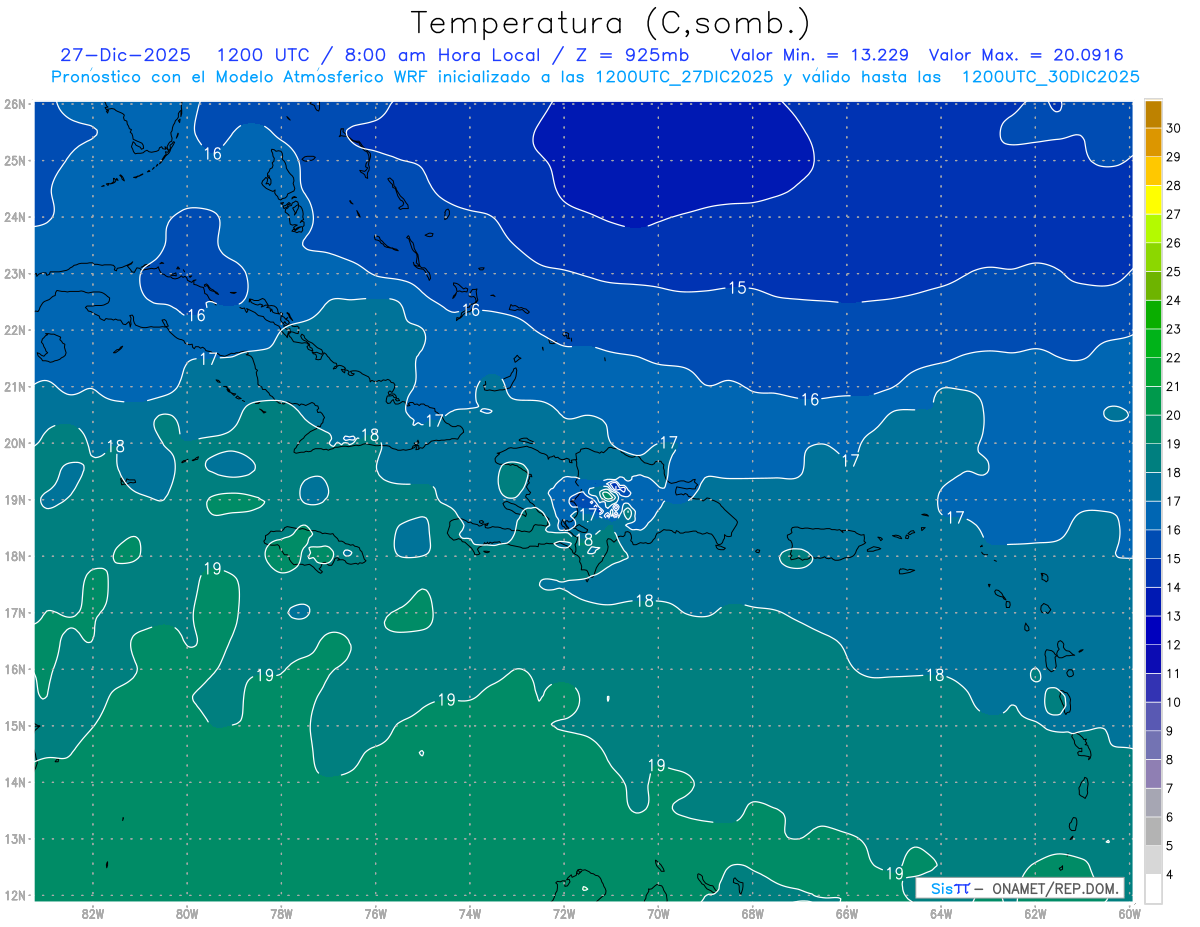
Task: Click longitude axis label "82W"
Action: point(93,913)
